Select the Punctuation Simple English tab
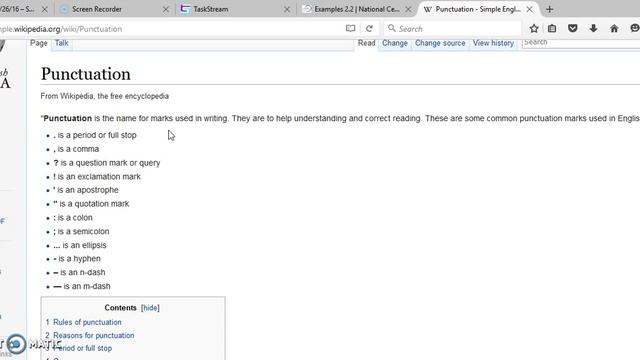The width and height of the screenshot is (640, 360). click(478, 9)
